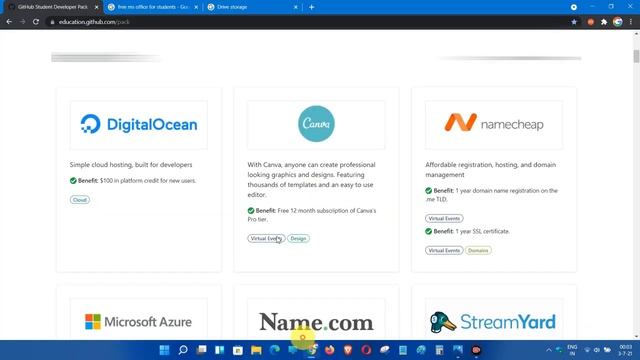Click the browser Back arrow

[x=9, y=22]
